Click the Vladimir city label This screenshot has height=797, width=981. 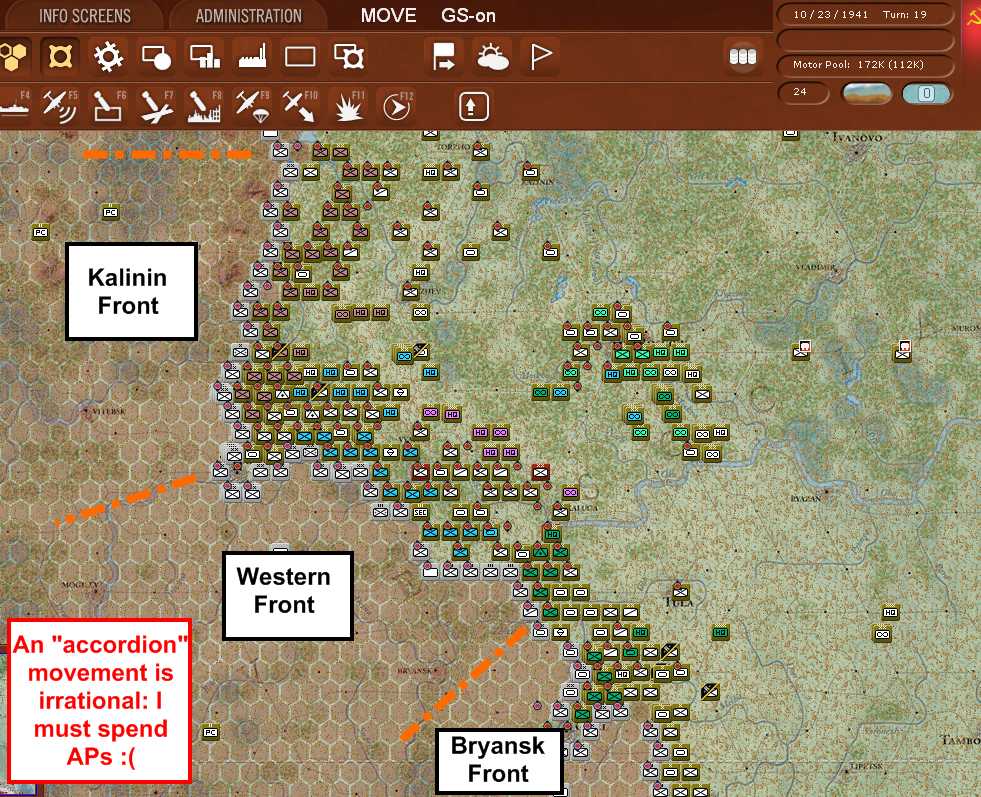814,267
